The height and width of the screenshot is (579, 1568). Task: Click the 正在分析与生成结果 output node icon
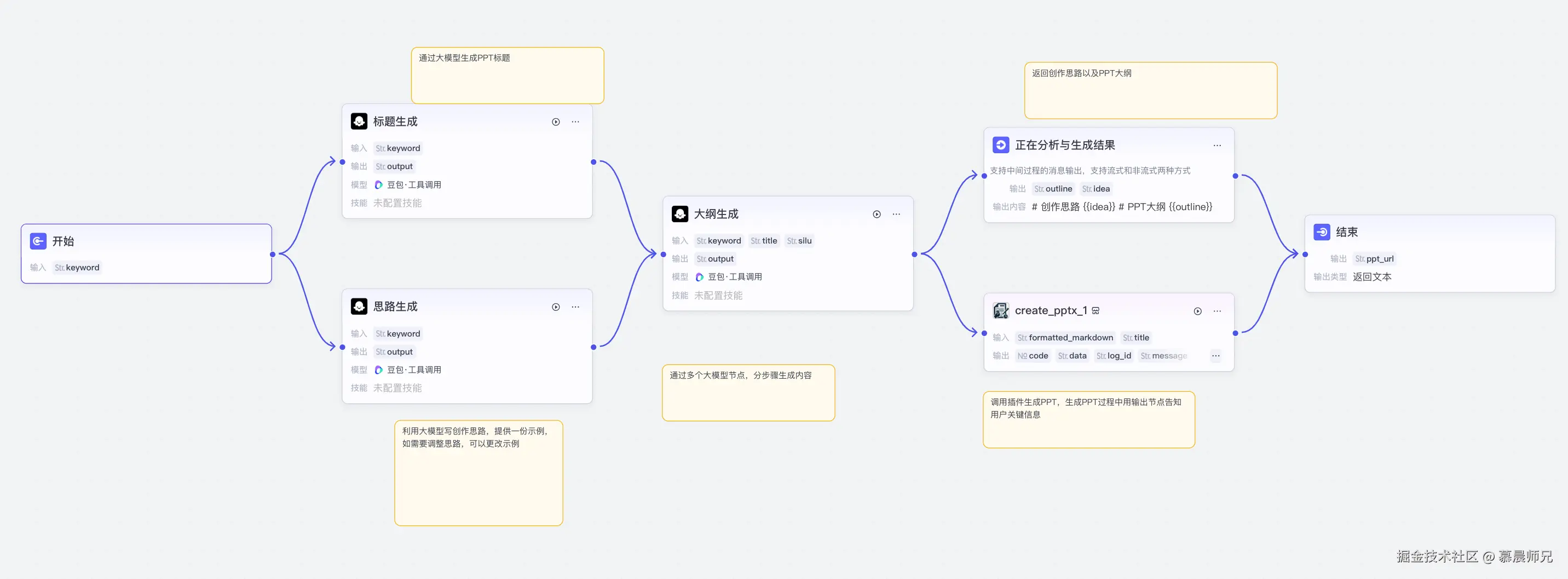point(1001,146)
